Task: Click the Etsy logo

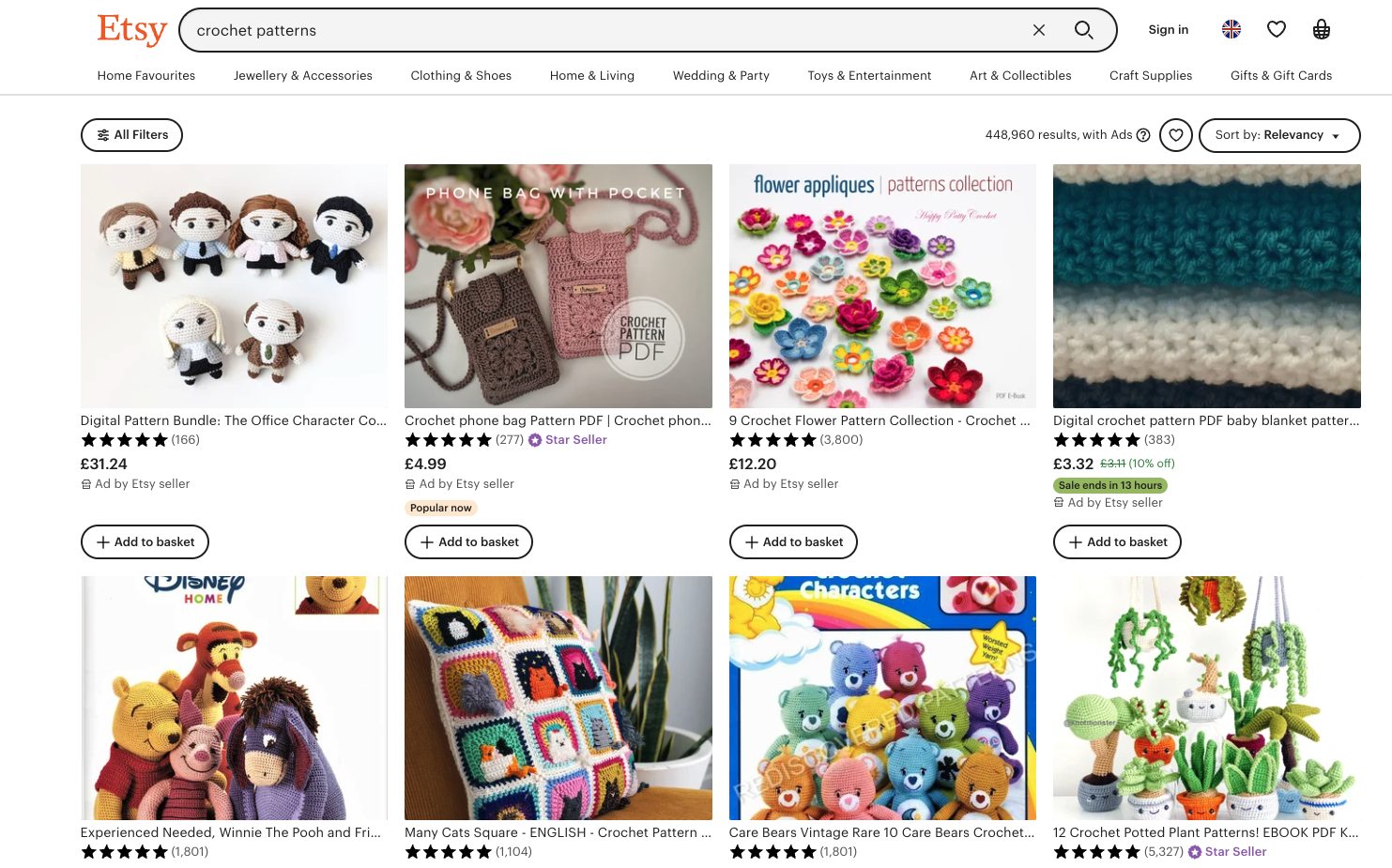Action: 131,29
